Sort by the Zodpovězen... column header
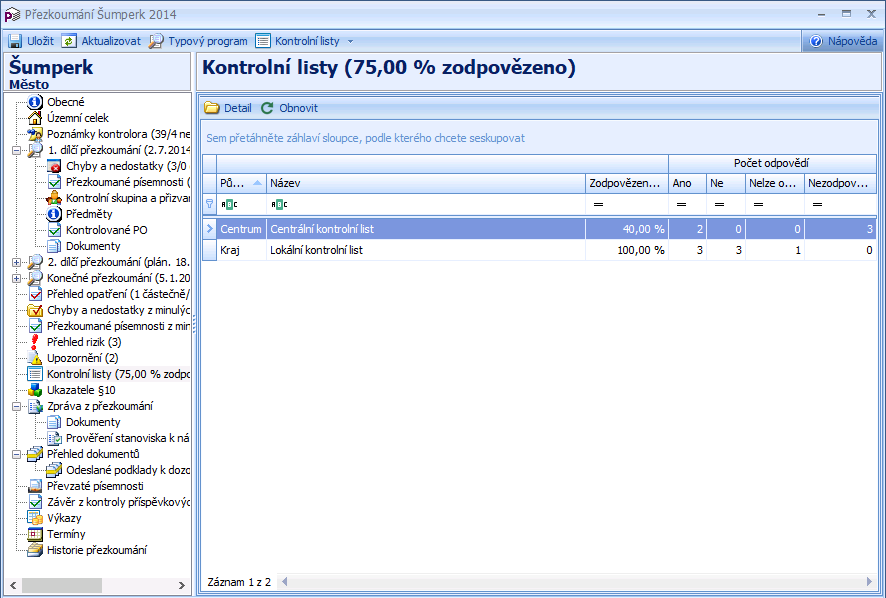 (x=627, y=183)
